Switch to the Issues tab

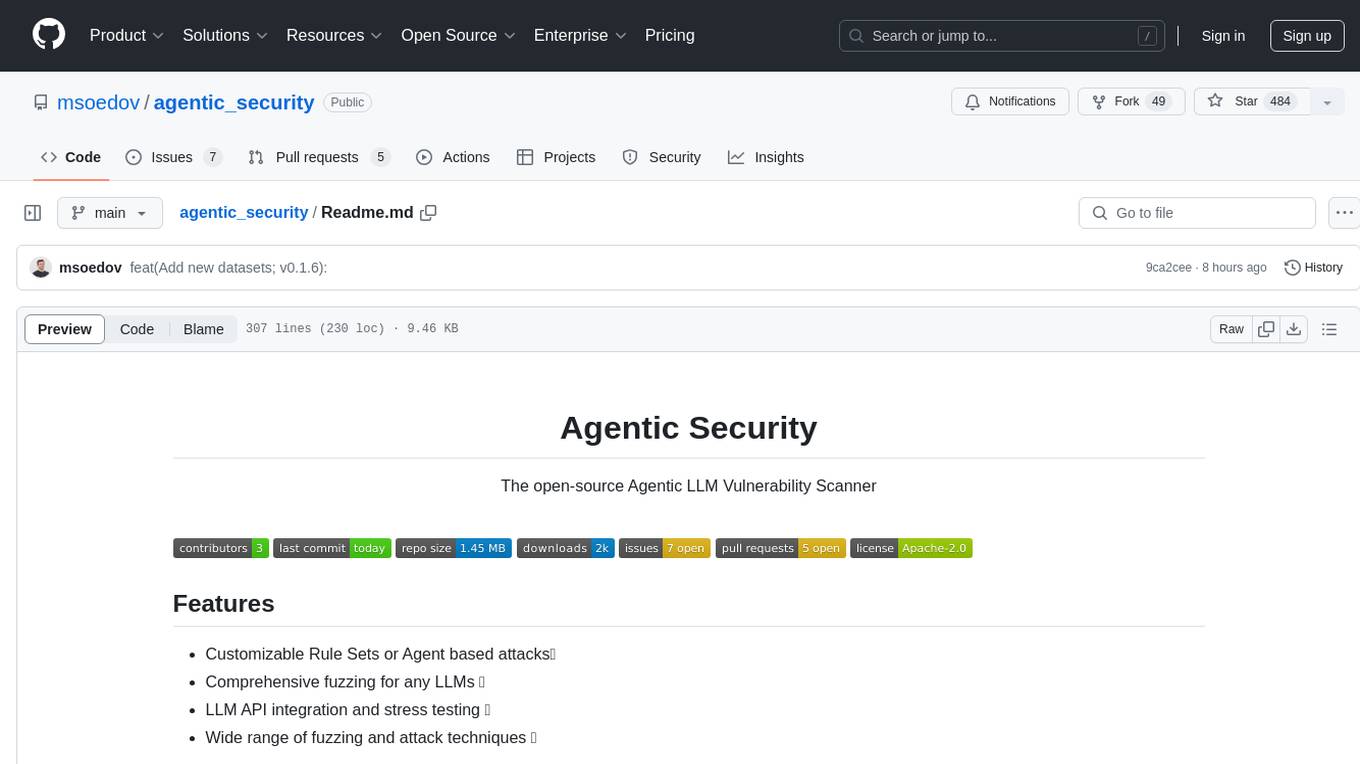pyautogui.click(x=173, y=157)
